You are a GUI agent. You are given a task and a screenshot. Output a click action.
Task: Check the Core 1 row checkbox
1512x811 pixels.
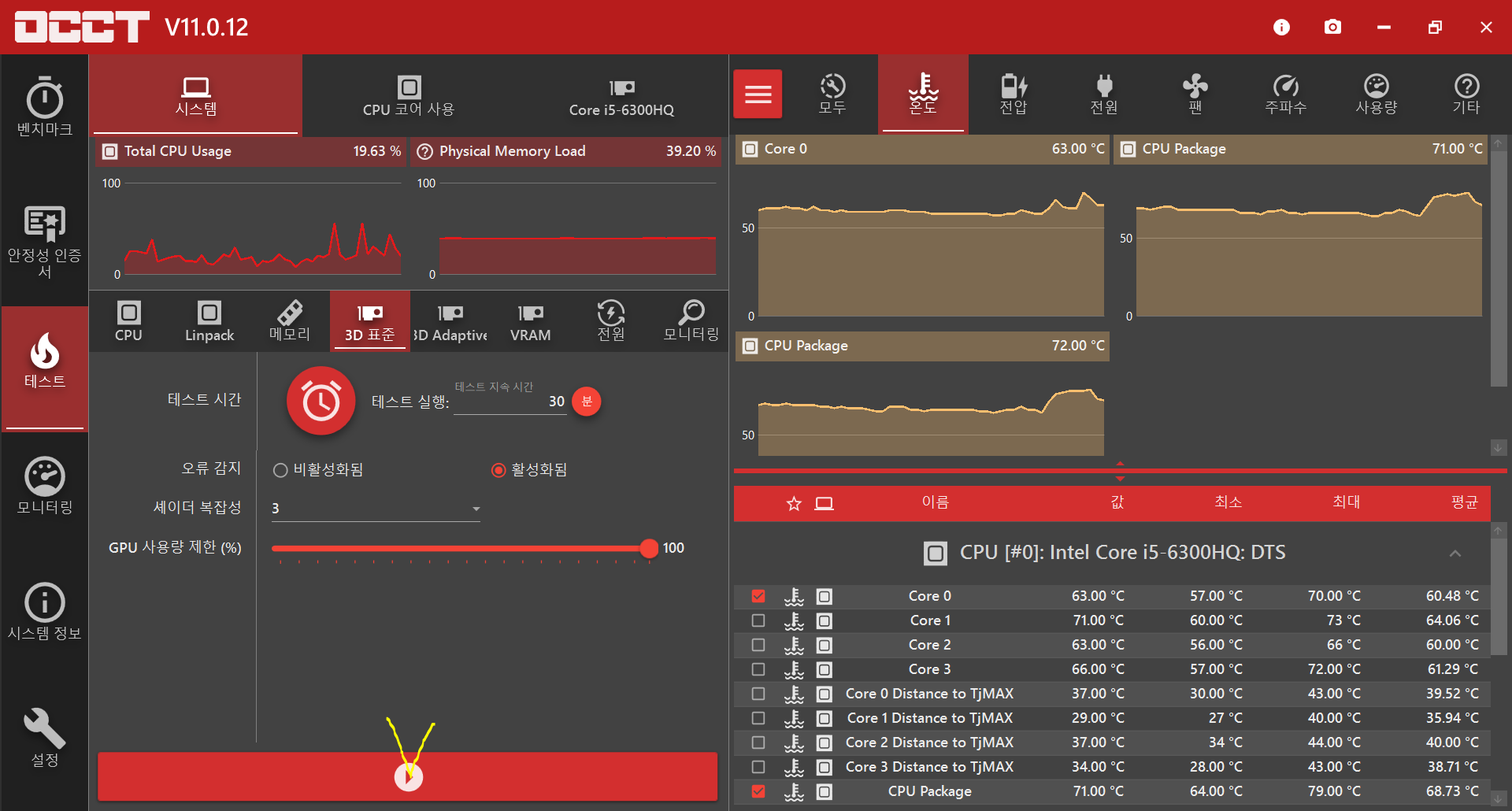pyautogui.click(x=758, y=620)
